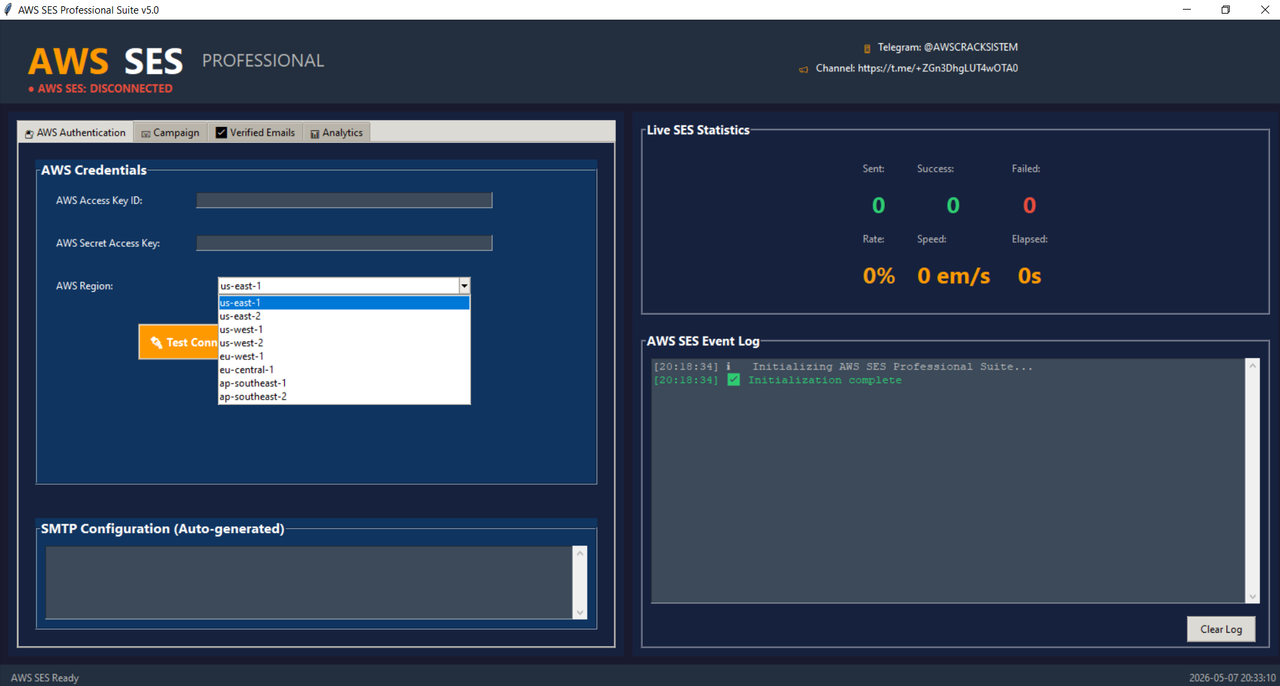Click the @AWSCRACKSISTEM Telegram handle
Viewport: 1280px width, 686px height.
(970, 48)
